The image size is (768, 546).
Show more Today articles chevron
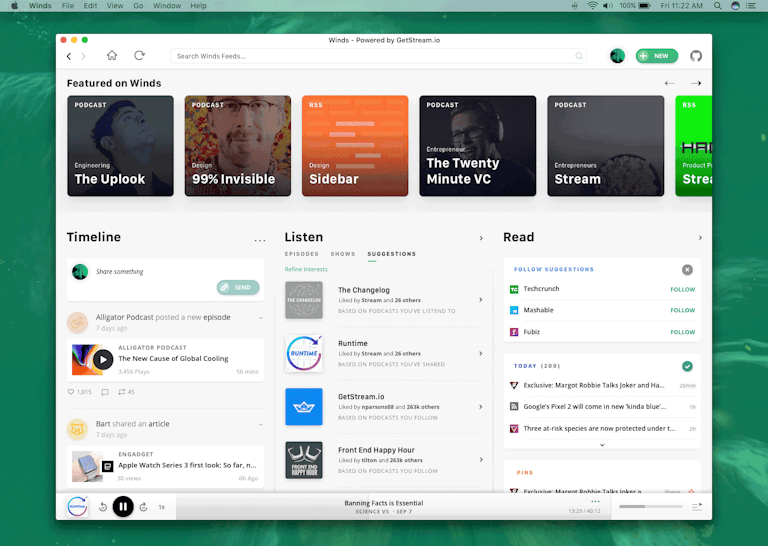pyautogui.click(x=602, y=445)
